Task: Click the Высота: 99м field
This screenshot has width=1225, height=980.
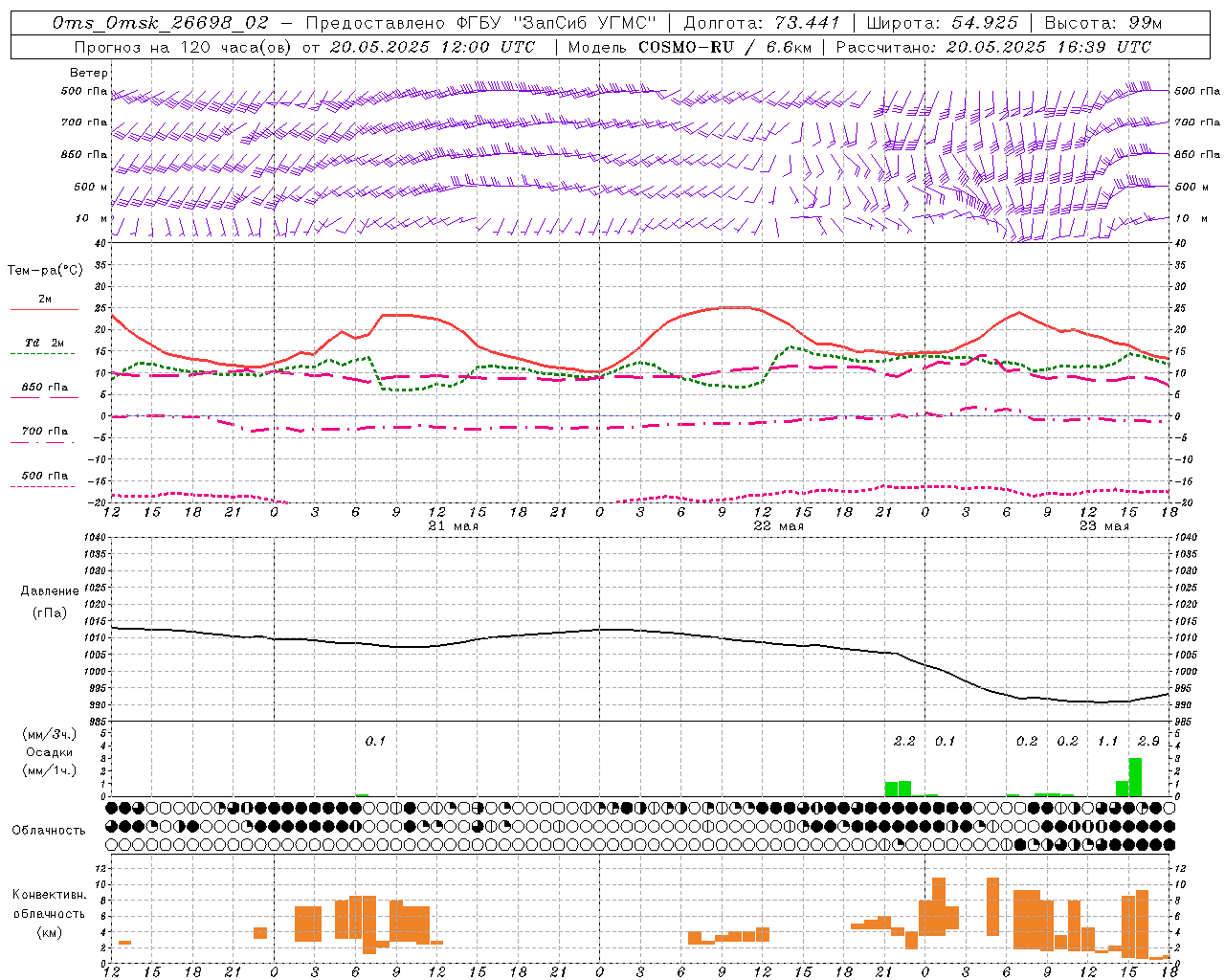Action: click(x=1103, y=22)
